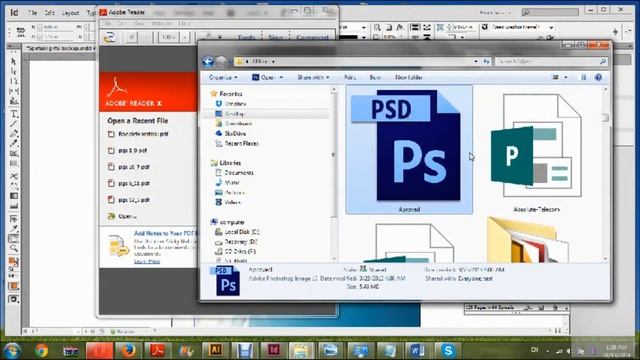
Task: Select the Zoom tool in InDesign toolbox
Action: (13, 248)
